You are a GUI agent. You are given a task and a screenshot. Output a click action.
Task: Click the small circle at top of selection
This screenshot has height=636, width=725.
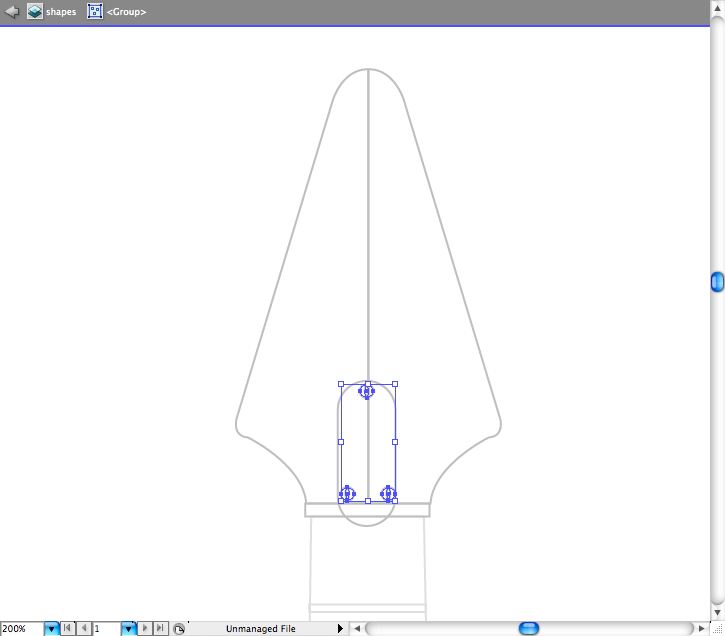coord(367,392)
